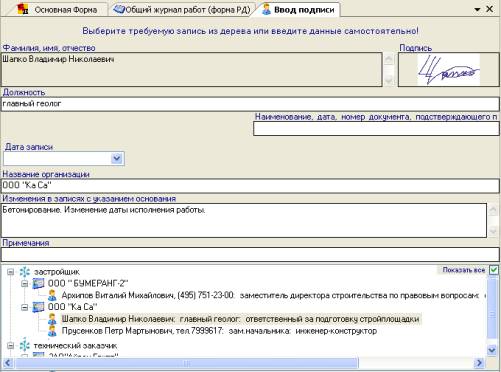
Task: Click the tree vertical scrollbar thumb
Action: [x=492, y=308]
